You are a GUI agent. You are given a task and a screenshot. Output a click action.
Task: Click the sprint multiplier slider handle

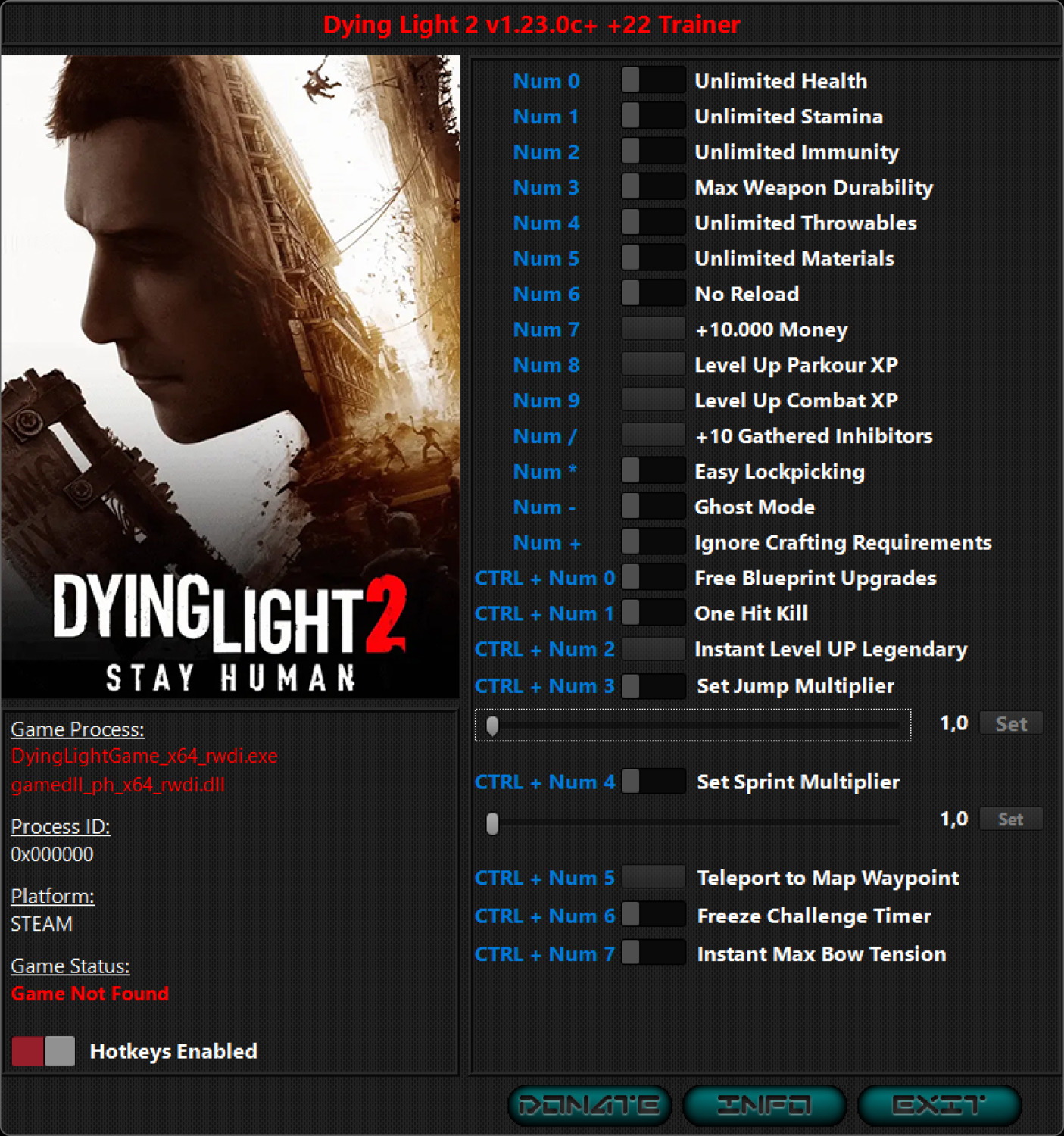point(492,822)
